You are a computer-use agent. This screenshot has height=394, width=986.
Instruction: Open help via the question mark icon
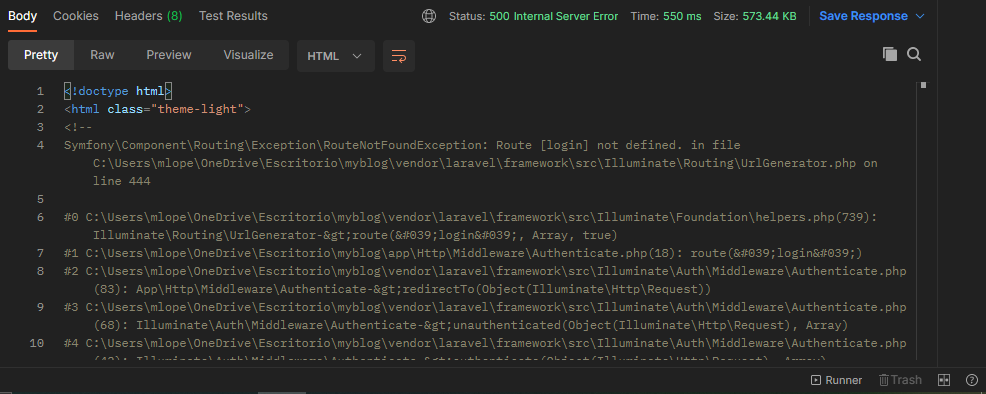point(972,380)
